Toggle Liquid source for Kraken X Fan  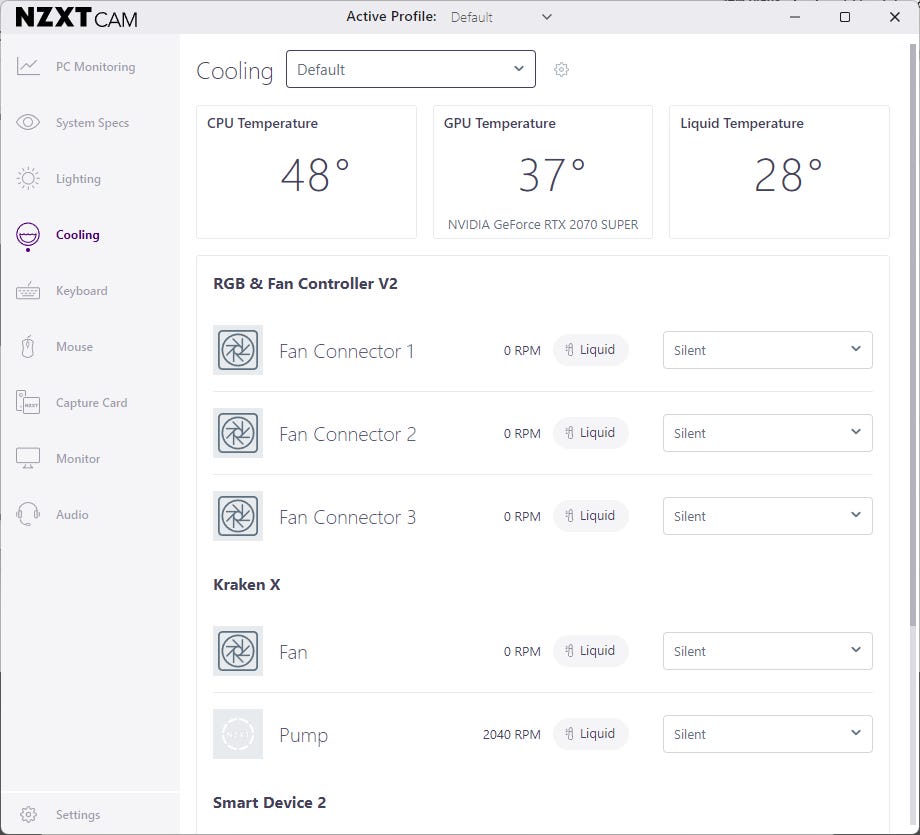tap(591, 651)
